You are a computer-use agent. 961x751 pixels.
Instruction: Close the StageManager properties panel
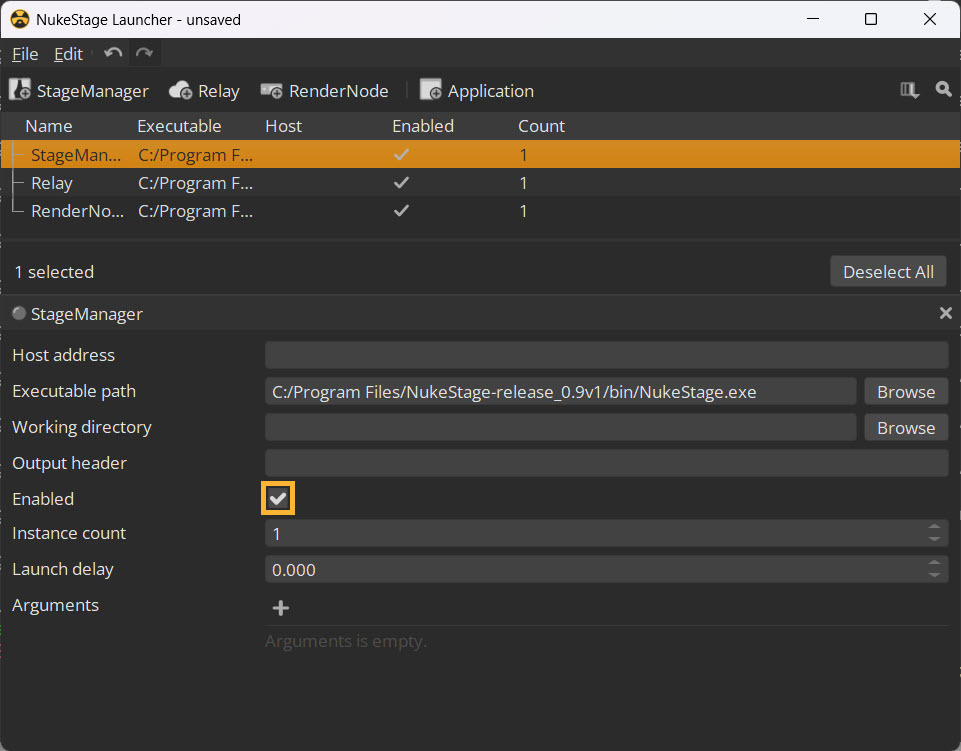[x=945, y=314]
